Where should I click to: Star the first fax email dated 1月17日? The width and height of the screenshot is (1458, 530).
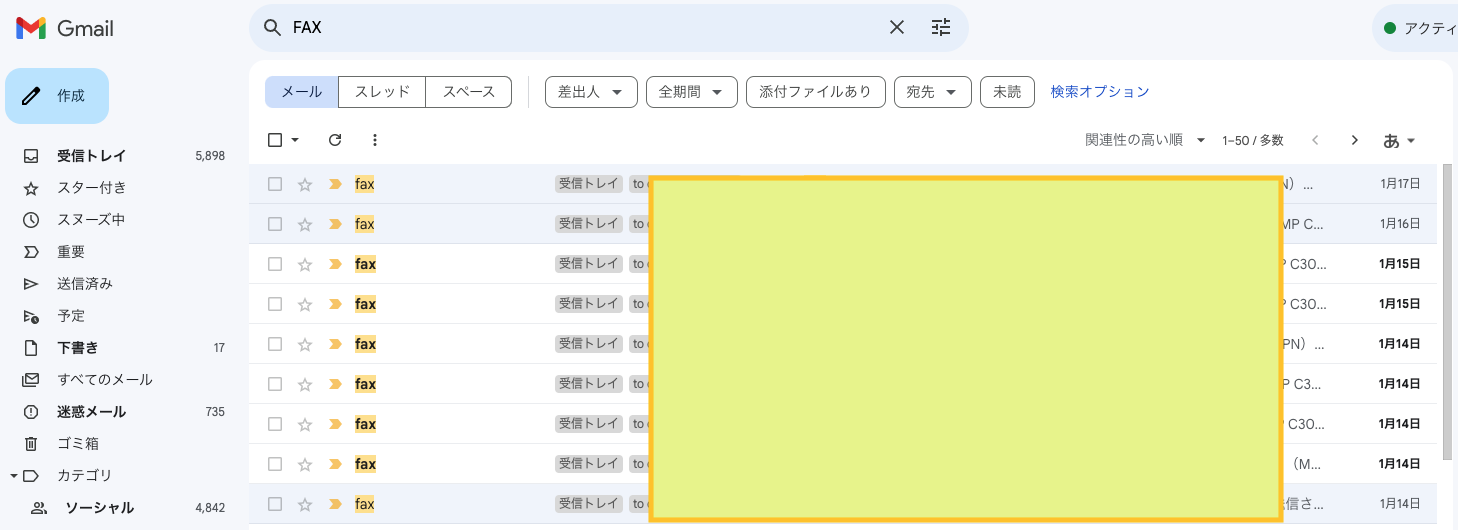point(305,184)
